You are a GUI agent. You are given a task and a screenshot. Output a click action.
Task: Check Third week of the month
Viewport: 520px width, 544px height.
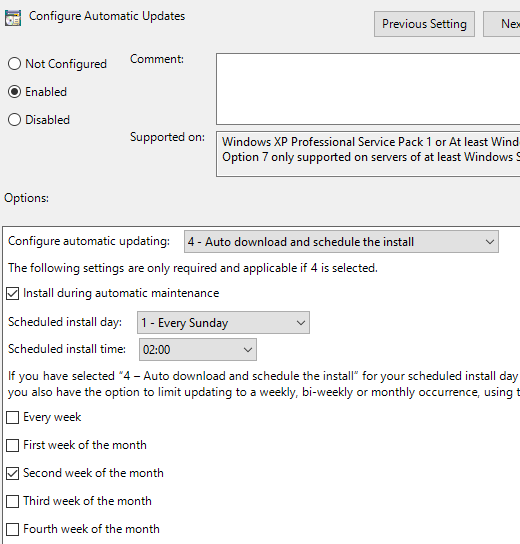click(x=12, y=501)
